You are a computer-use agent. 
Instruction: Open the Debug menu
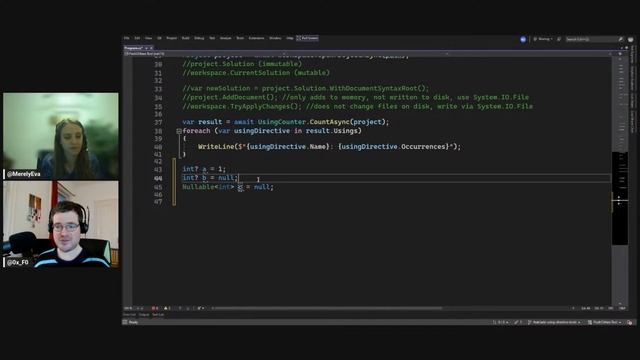click(x=199, y=38)
